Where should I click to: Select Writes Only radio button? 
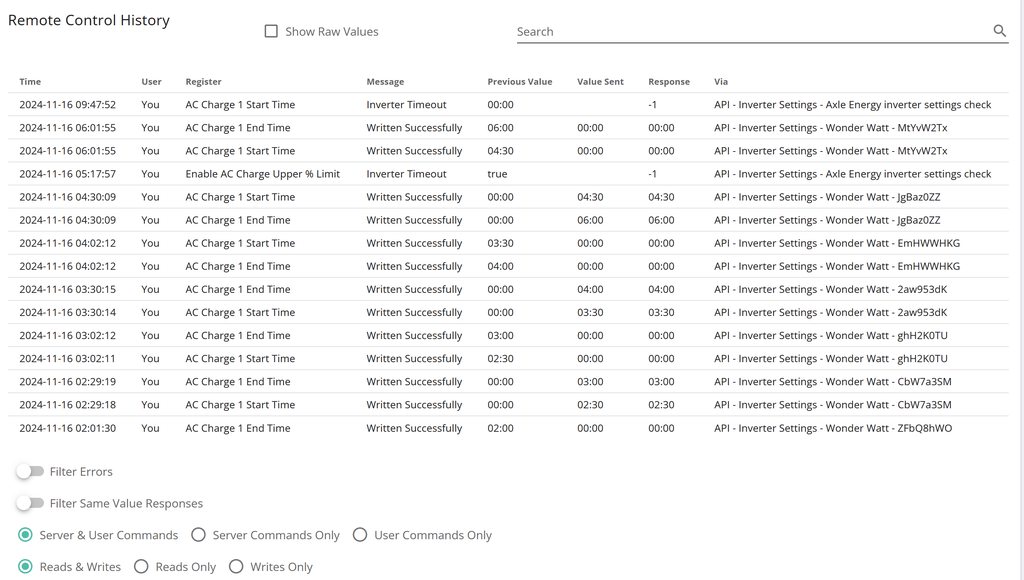tap(236, 567)
